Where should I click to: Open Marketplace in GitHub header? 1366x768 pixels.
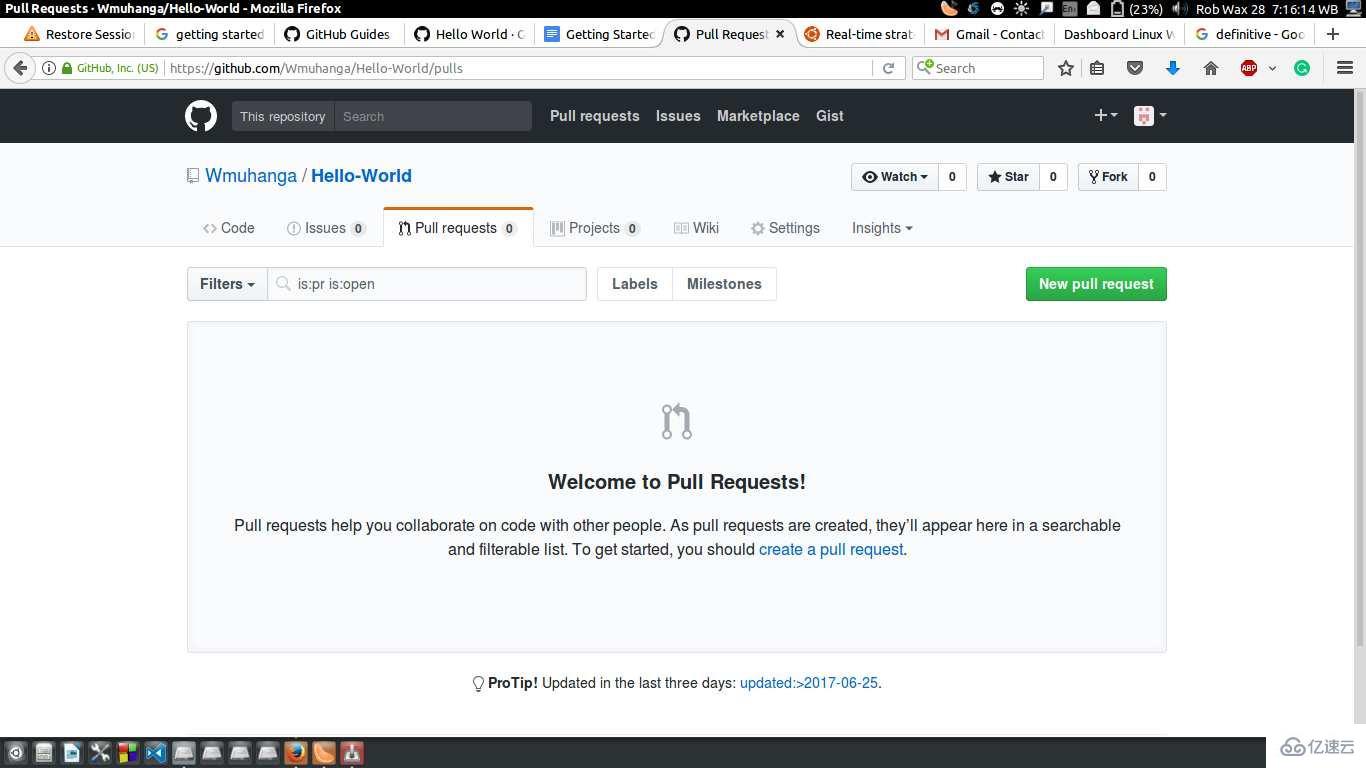[x=758, y=116]
